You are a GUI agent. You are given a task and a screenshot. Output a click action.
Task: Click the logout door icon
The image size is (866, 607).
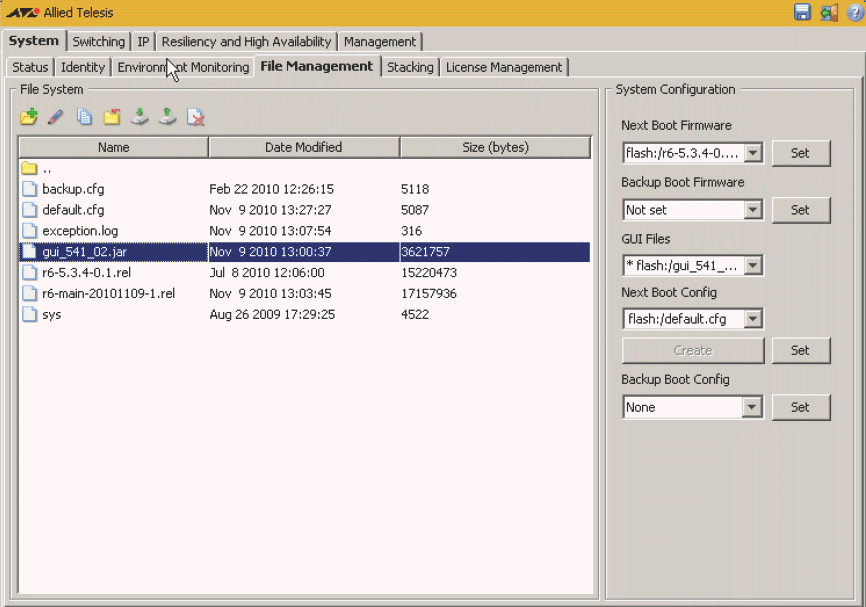point(828,12)
